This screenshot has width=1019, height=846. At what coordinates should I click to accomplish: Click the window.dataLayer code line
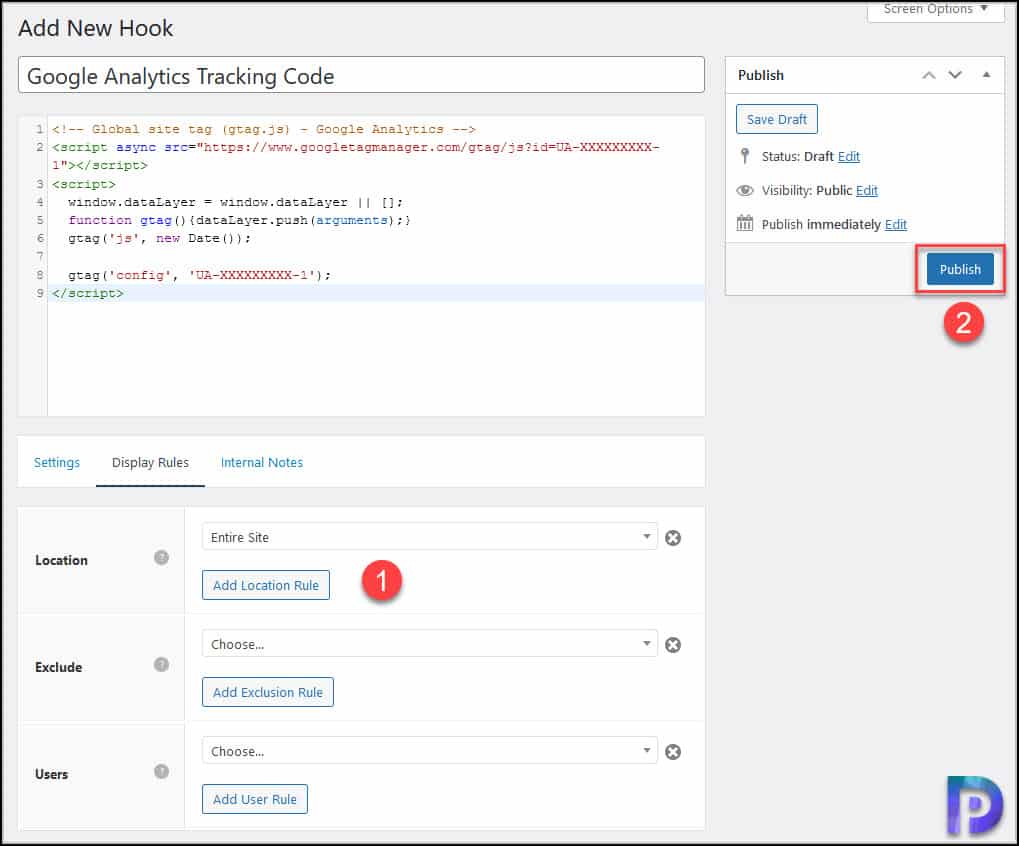235,202
